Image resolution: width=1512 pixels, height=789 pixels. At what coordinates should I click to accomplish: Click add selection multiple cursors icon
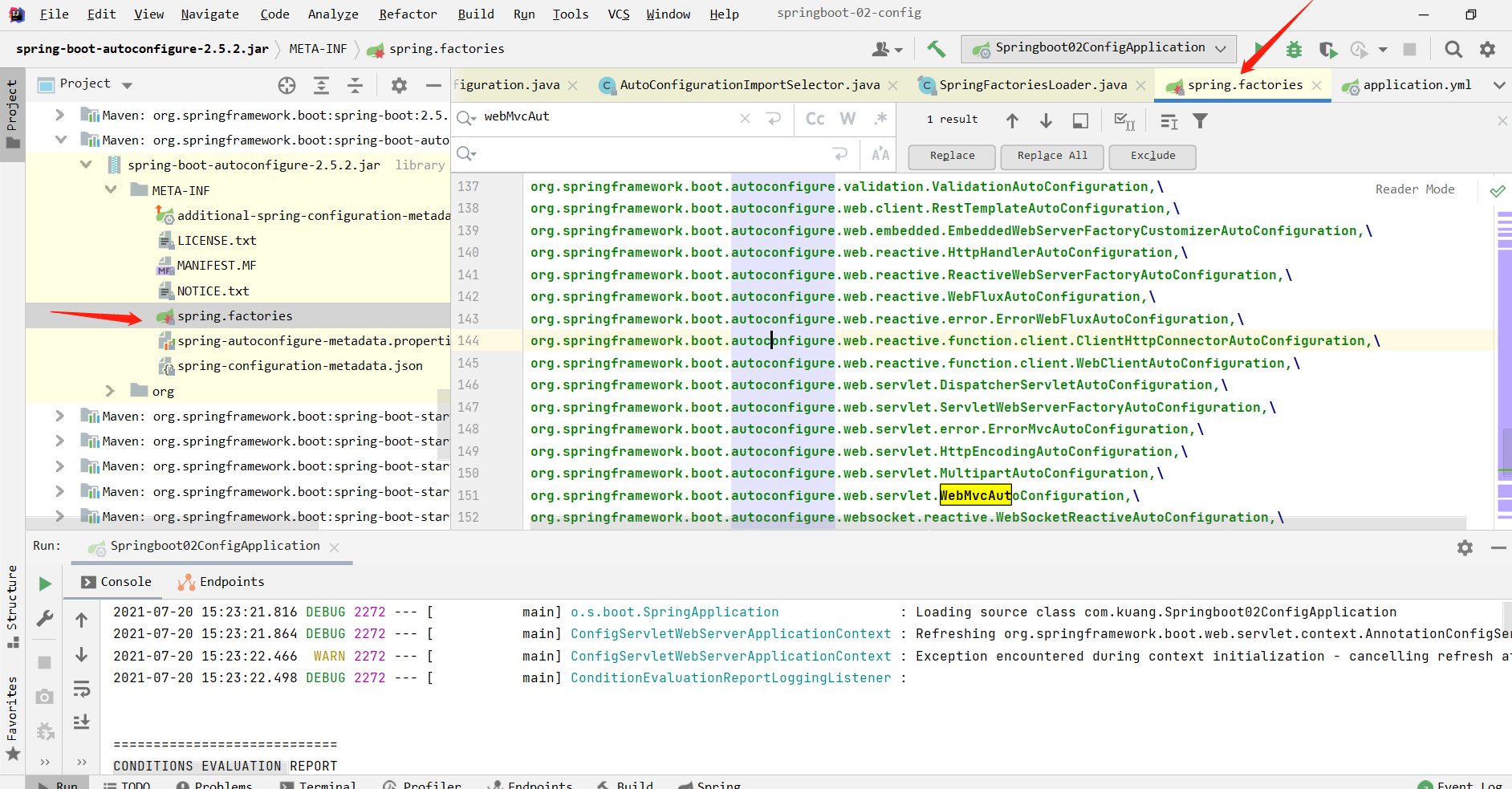pos(1169,120)
